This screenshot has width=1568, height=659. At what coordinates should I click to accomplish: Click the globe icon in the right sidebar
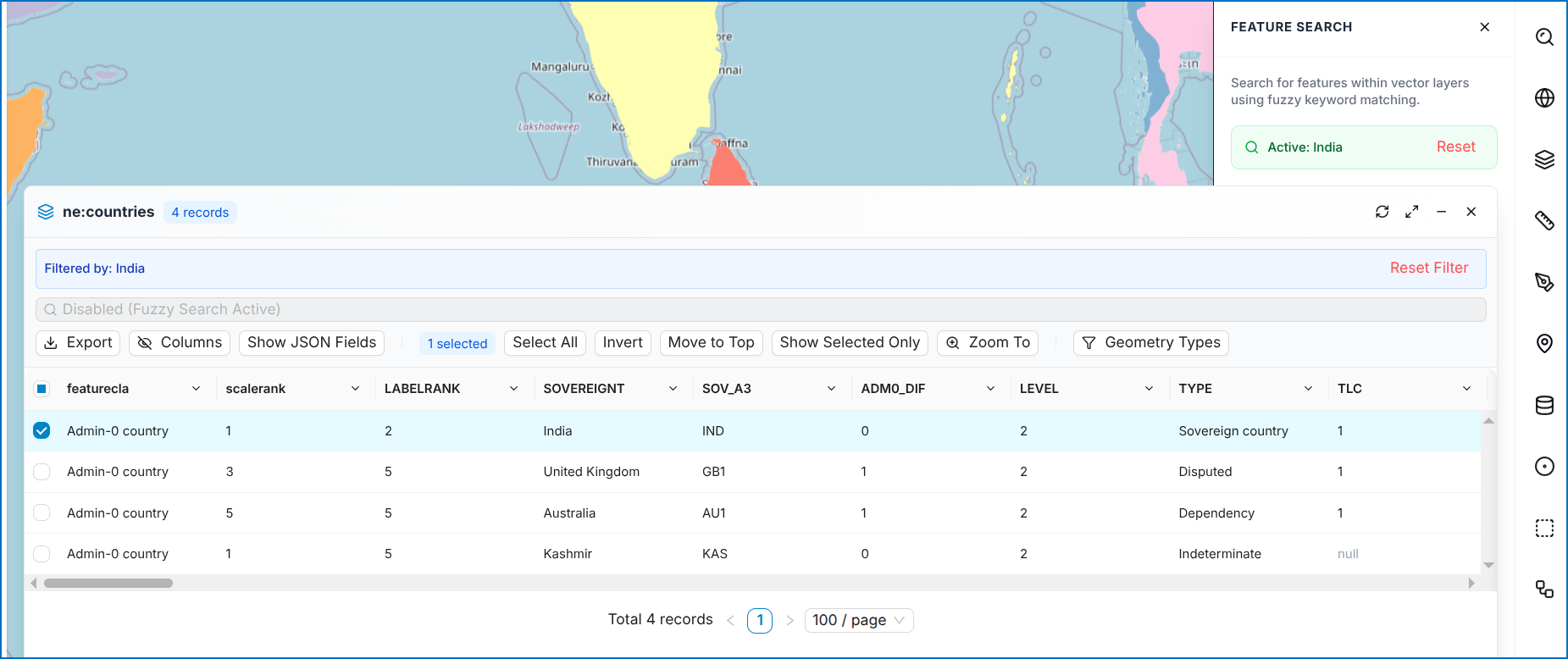click(x=1544, y=98)
